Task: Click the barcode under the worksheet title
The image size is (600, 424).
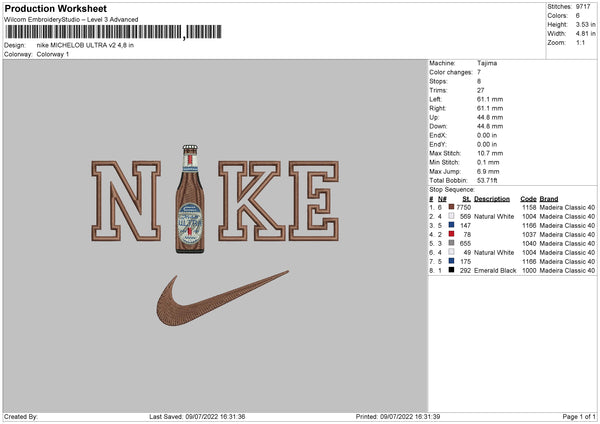Action: 113,32
